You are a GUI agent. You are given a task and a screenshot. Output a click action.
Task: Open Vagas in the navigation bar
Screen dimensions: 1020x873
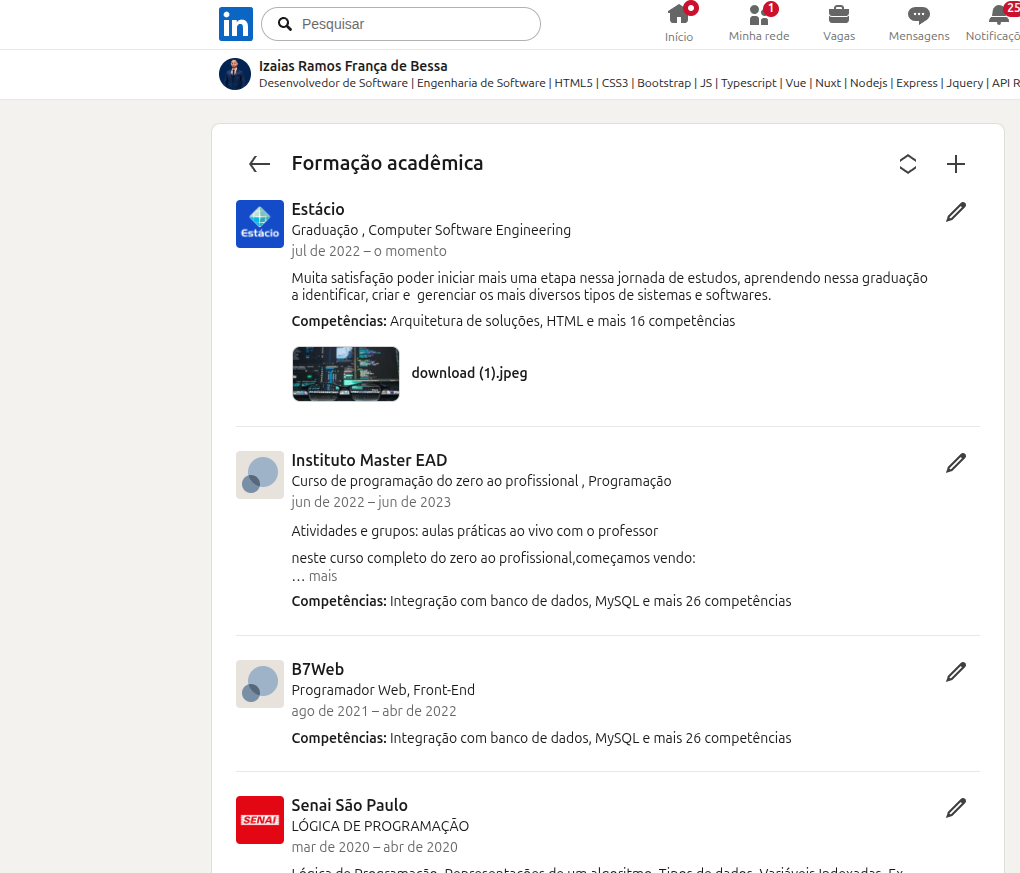[839, 23]
